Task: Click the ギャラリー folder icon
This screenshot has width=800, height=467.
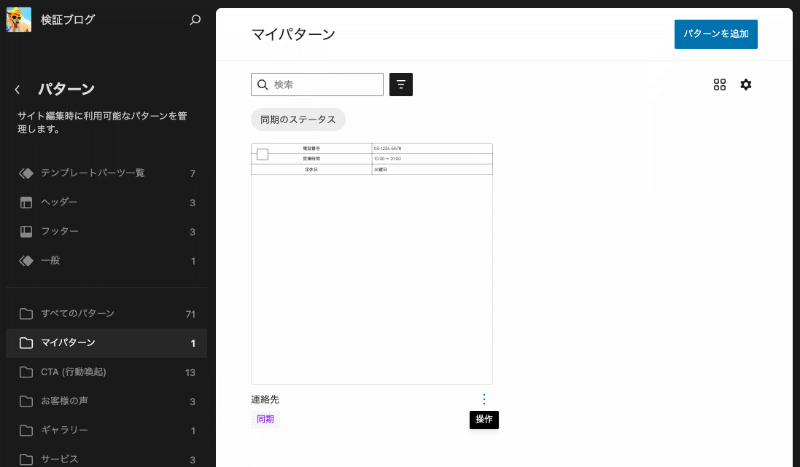Action: click(26, 430)
